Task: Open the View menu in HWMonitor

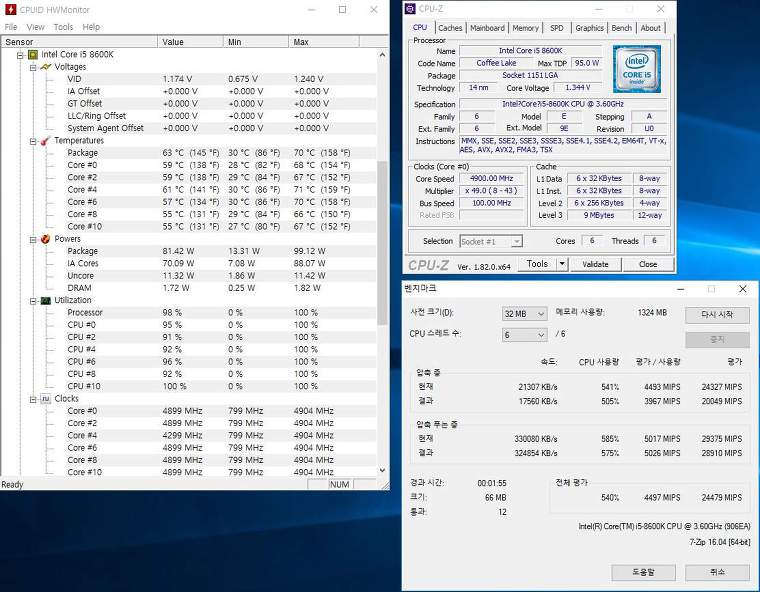Action: [35, 27]
